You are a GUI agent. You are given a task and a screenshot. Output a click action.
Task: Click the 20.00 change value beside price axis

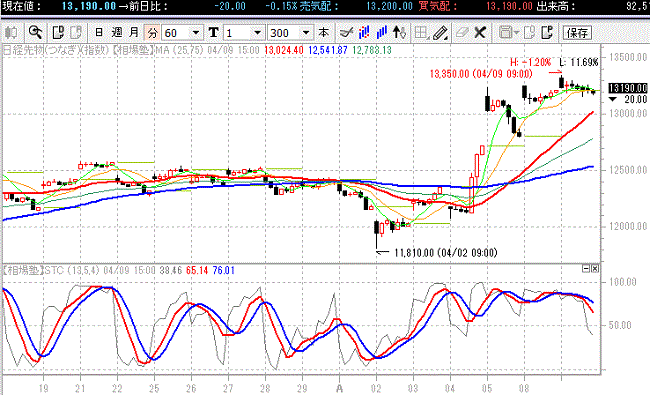click(x=635, y=99)
